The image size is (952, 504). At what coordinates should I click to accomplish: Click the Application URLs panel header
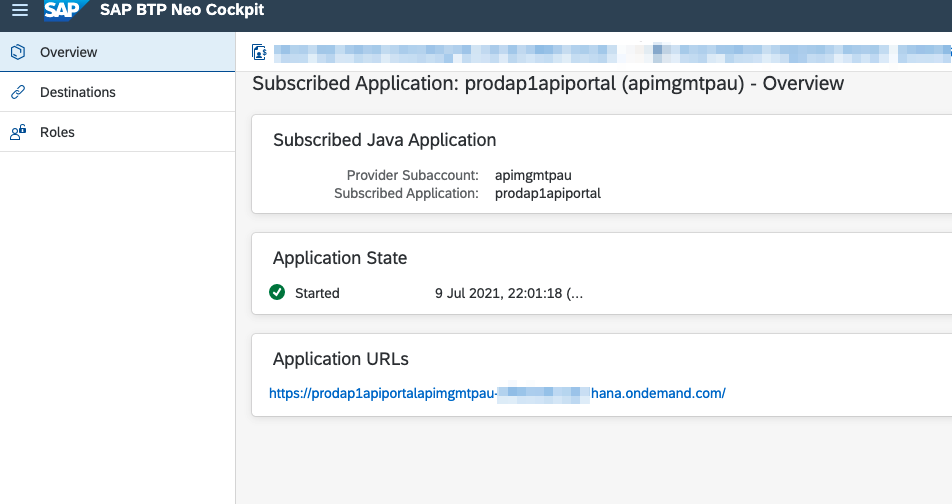(x=341, y=359)
